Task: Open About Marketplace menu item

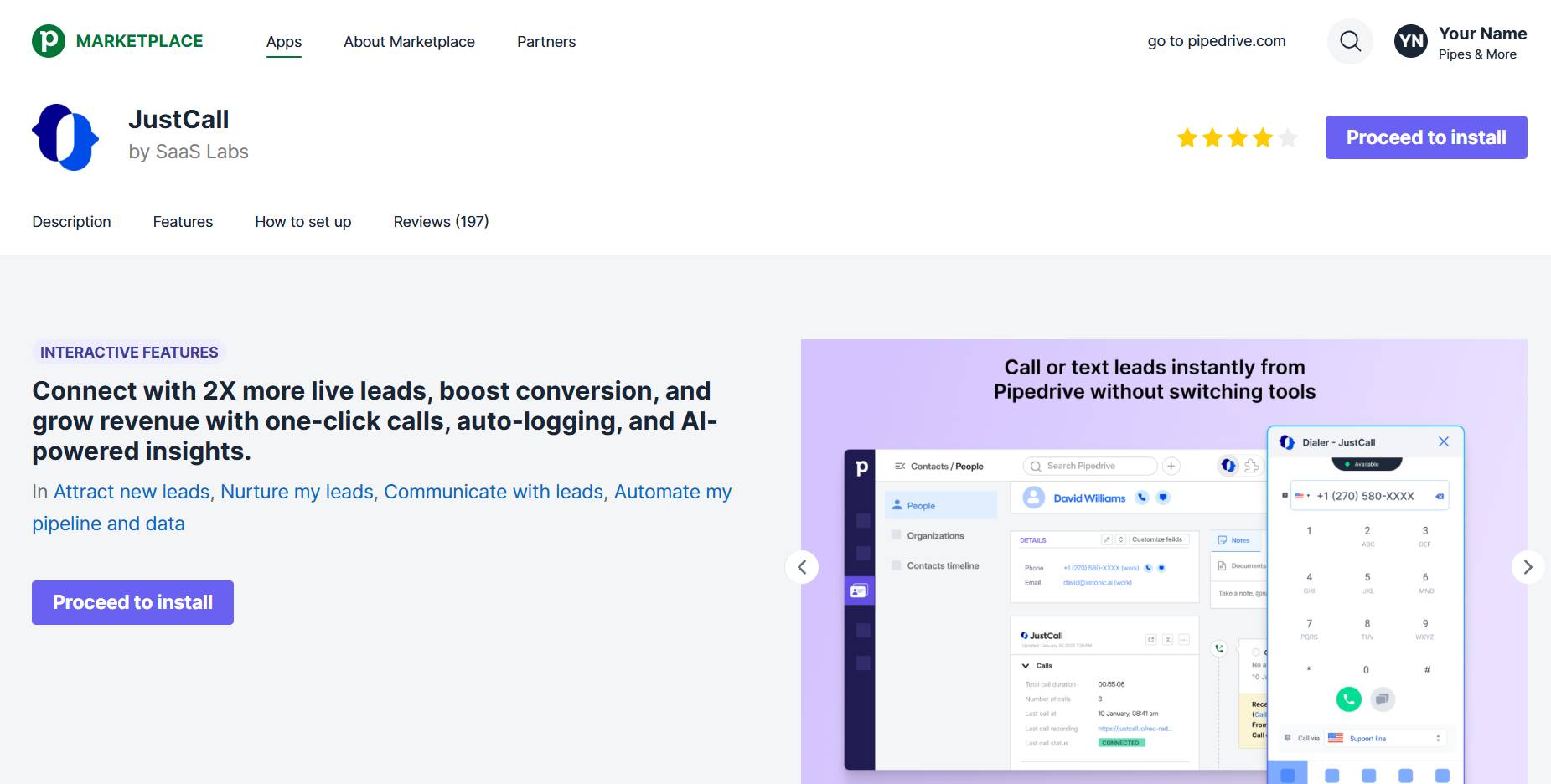Action: [409, 42]
